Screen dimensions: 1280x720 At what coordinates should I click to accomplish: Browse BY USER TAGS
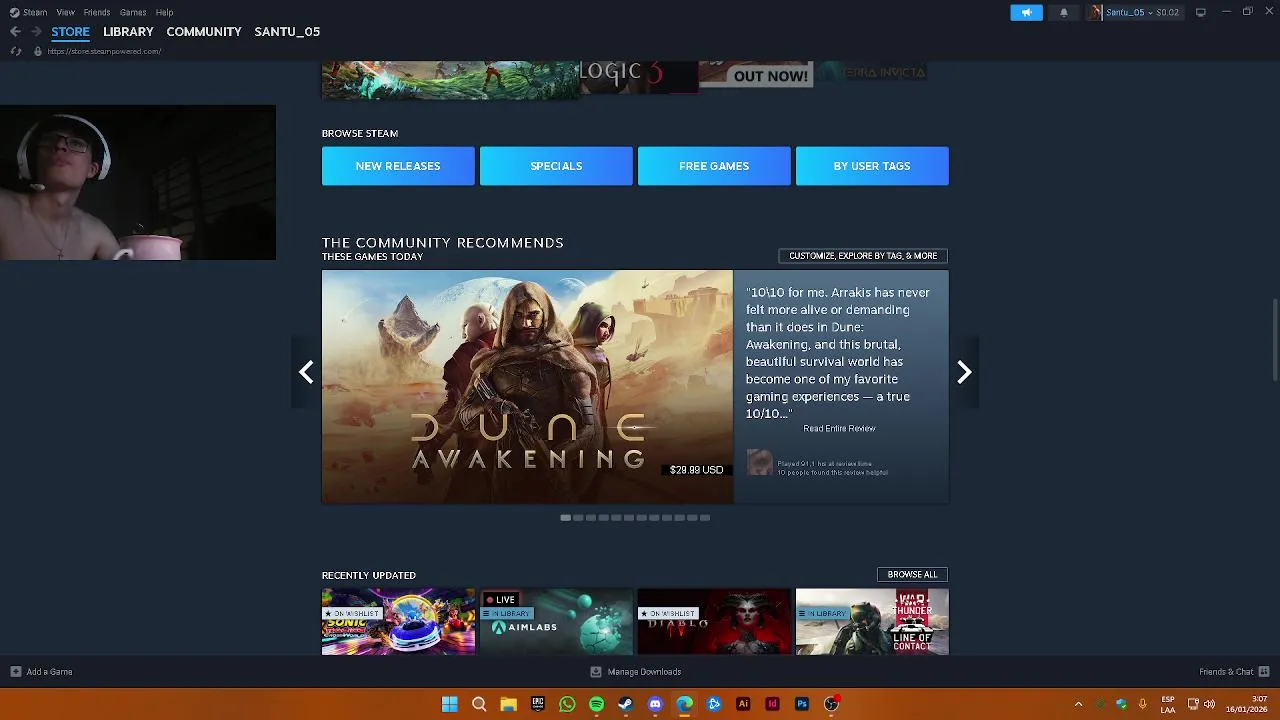872,166
